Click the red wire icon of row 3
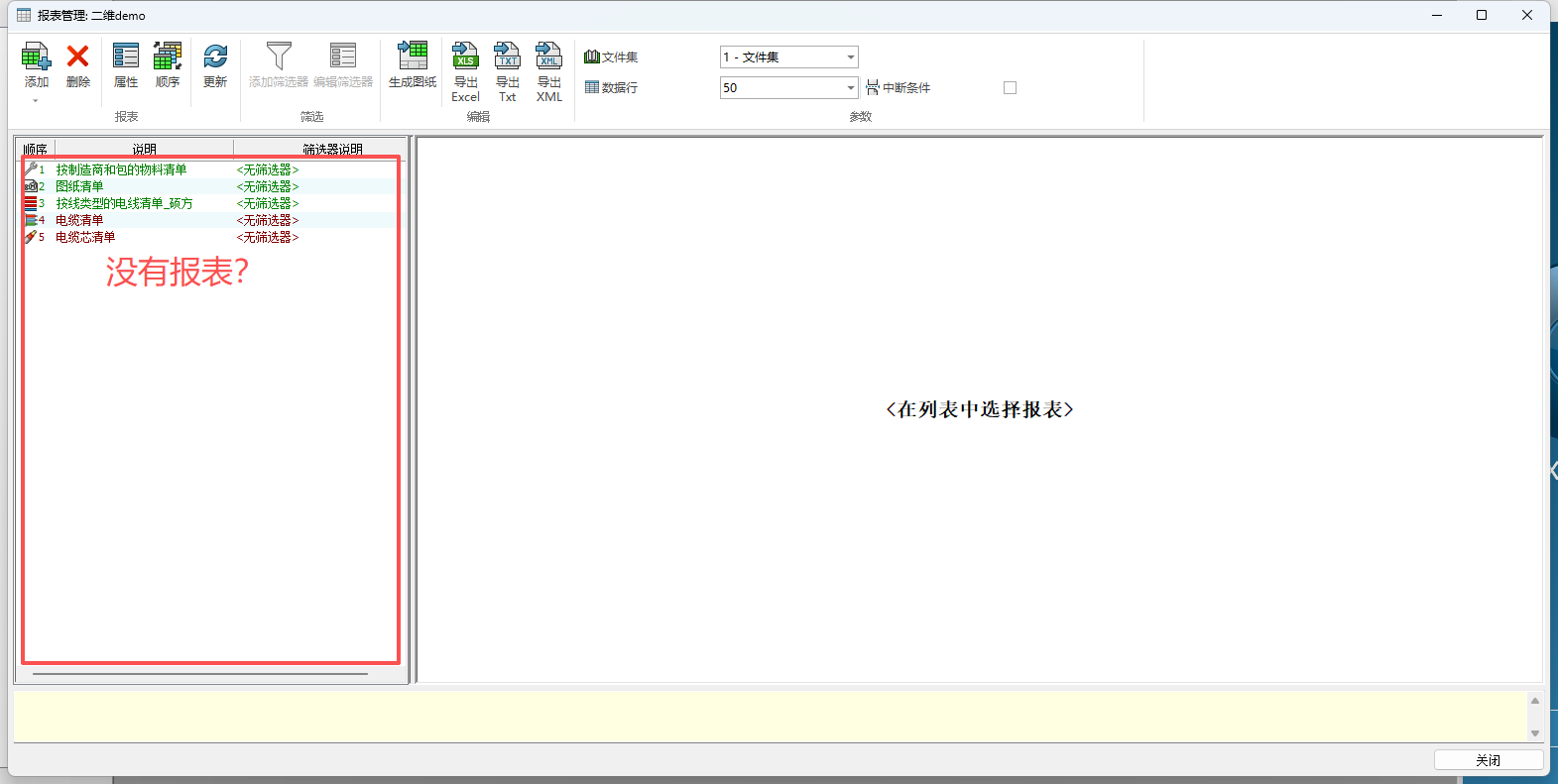1558x784 pixels. point(31,203)
